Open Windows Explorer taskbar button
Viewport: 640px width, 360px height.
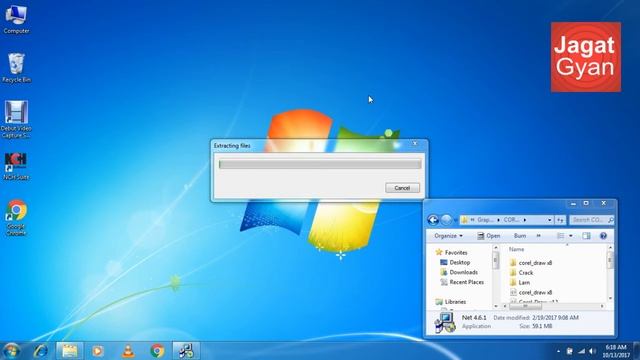pyautogui.click(x=69, y=351)
